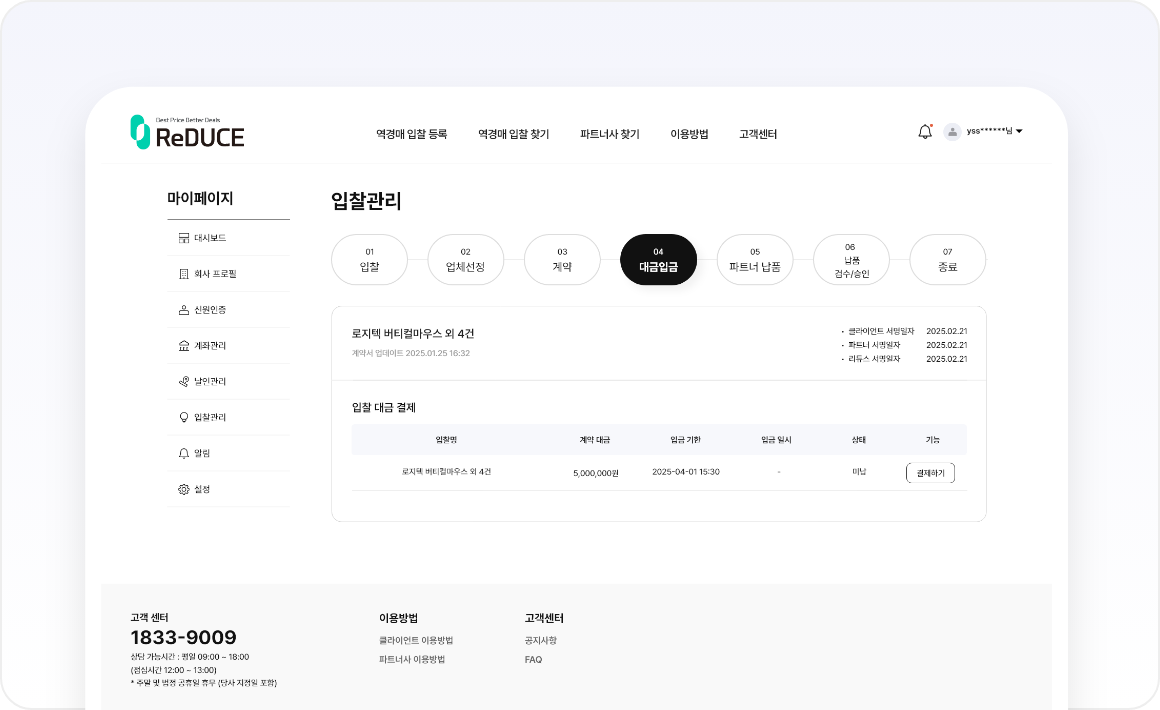Open 계좌관리 via its bank icon
Viewport: 1160px width, 710px height.
click(x=183, y=346)
